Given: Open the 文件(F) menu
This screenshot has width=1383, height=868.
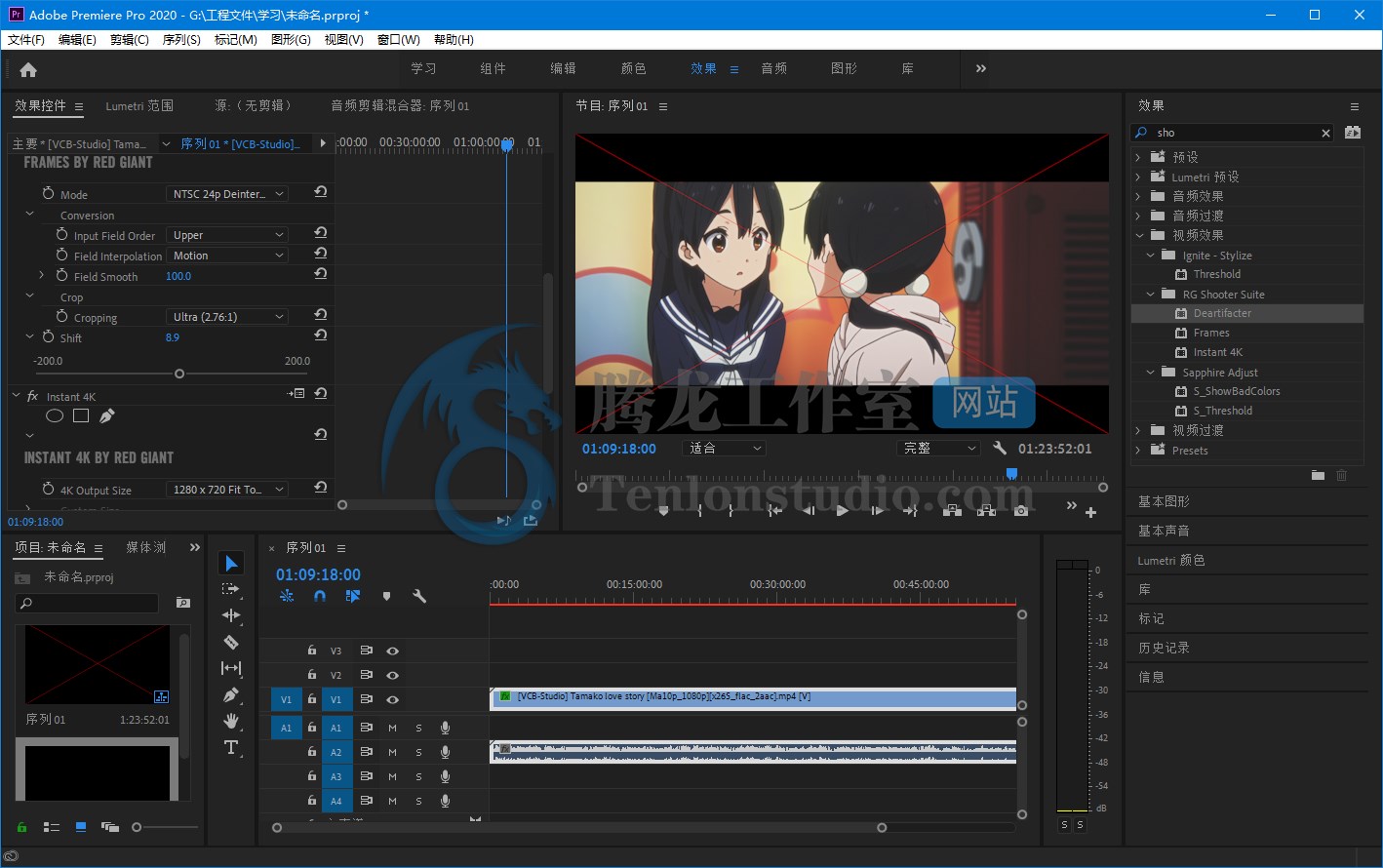Looking at the screenshot, I should tap(26, 40).
